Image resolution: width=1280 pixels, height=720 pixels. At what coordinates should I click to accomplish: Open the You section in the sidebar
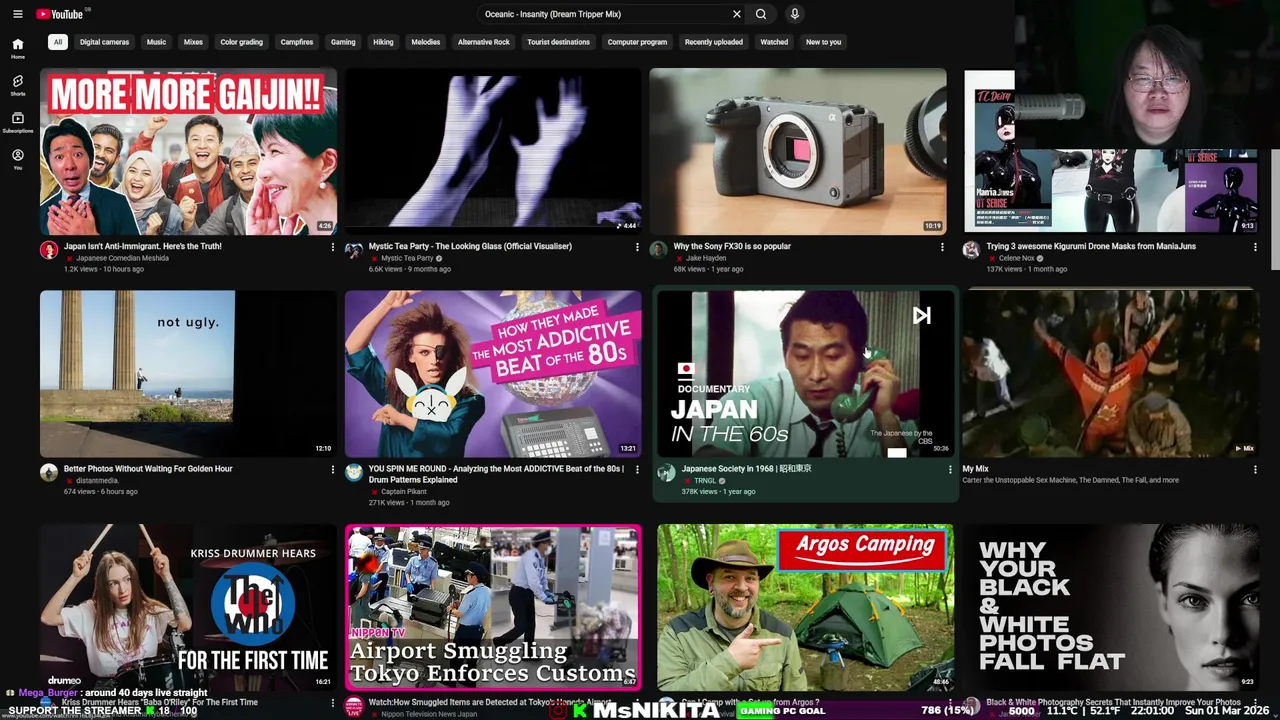click(x=17, y=159)
